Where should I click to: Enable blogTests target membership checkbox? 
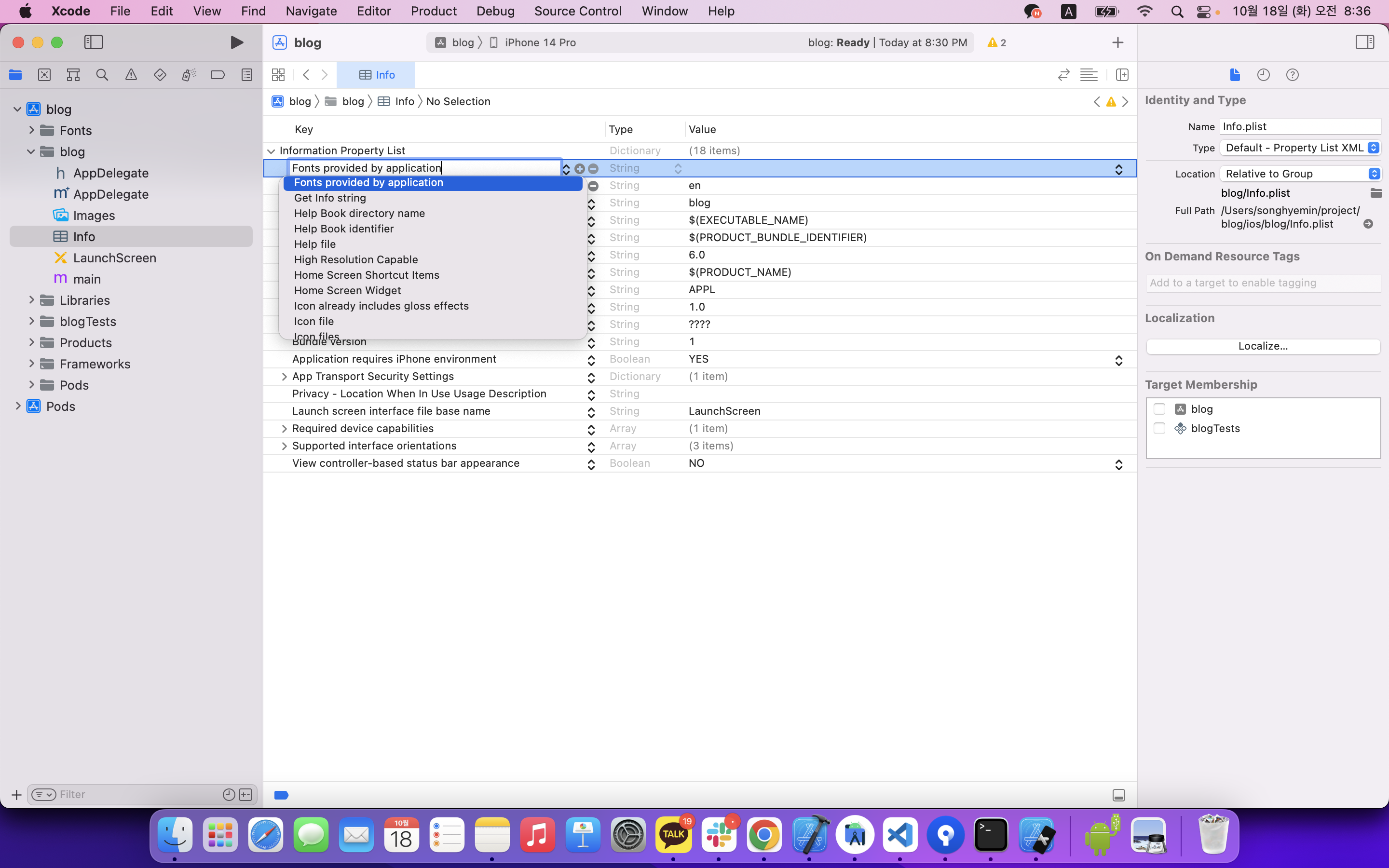pyautogui.click(x=1159, y=428)
